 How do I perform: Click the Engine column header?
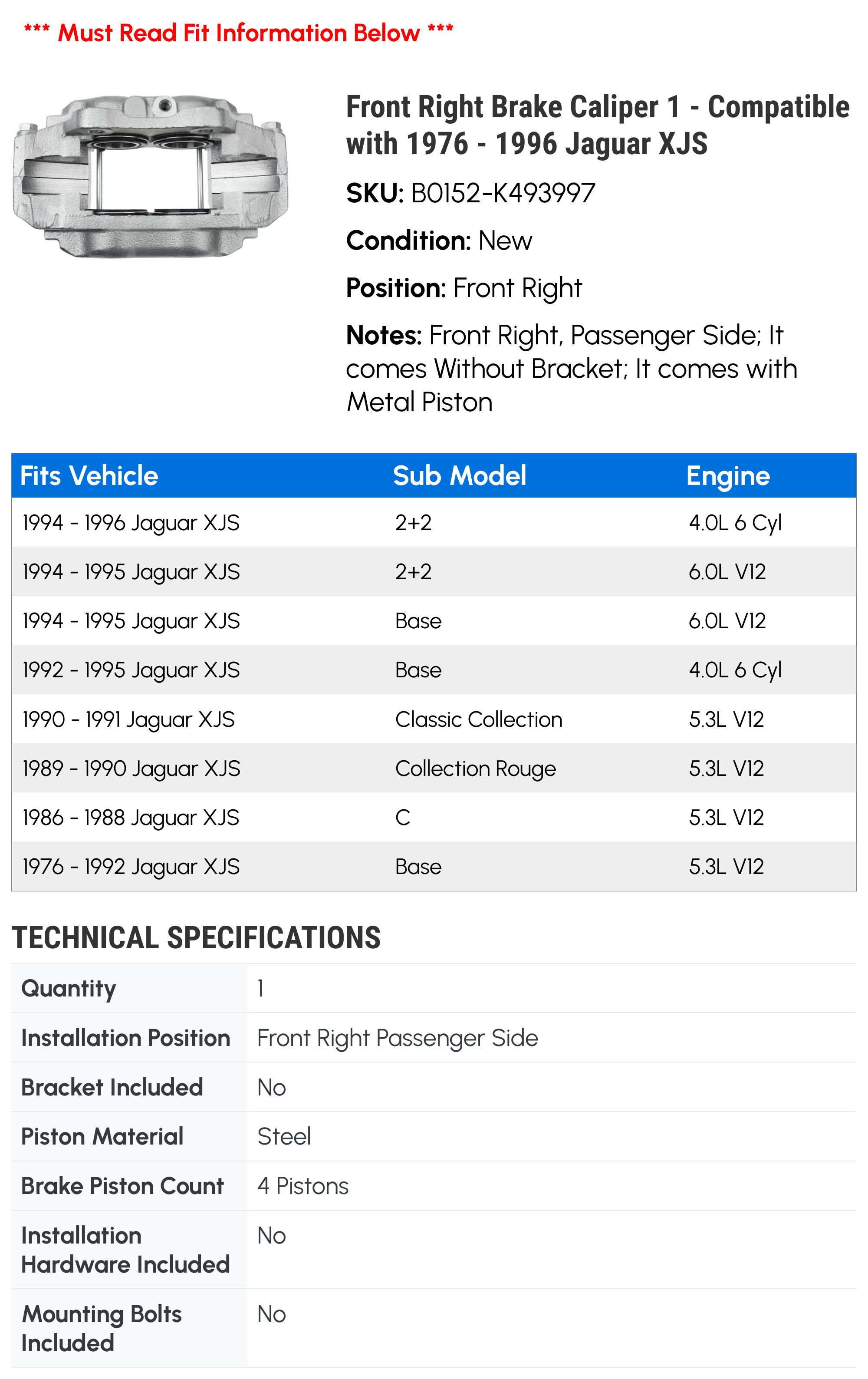[728, 476]
